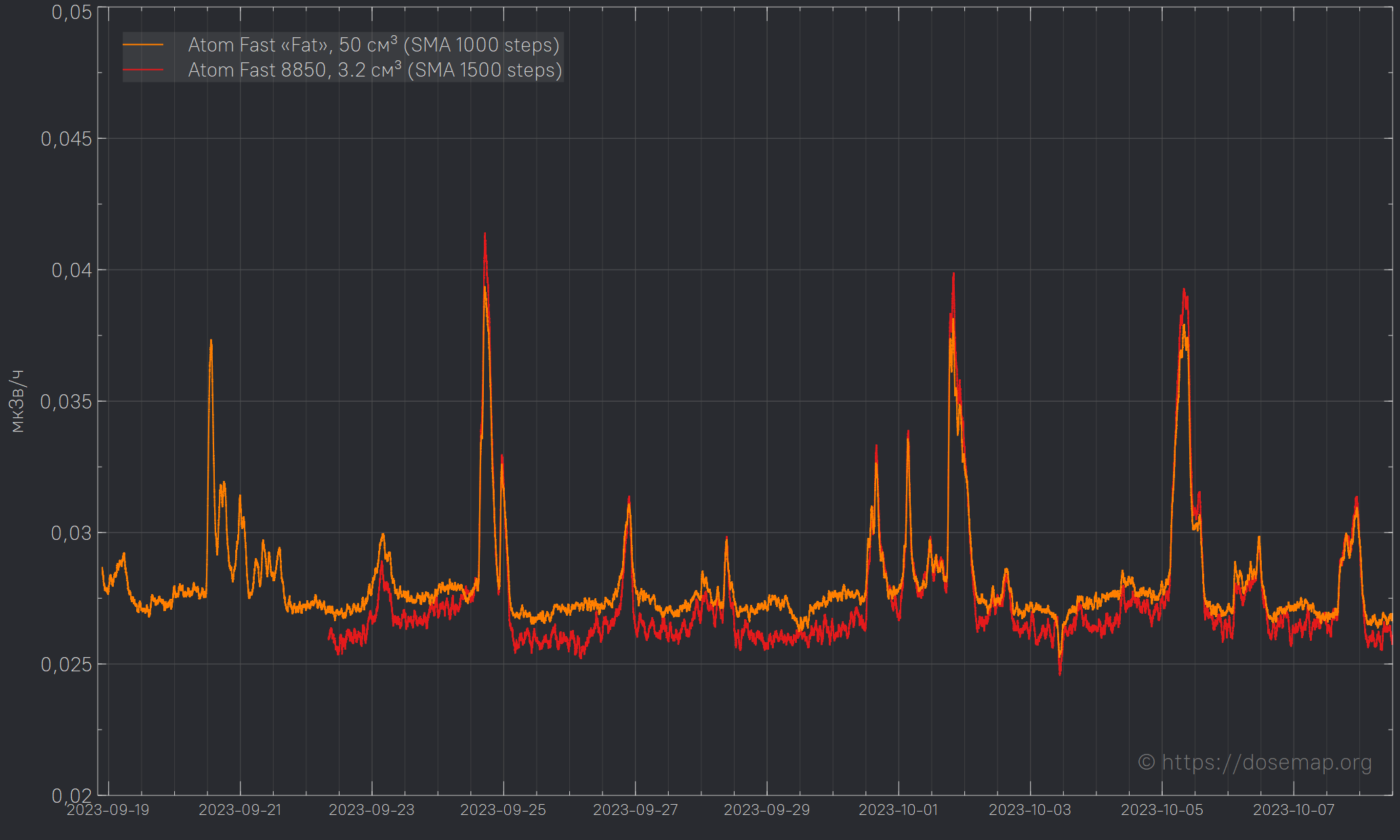Click the 0,035 y-axis tick label
This screenshot has width=1400, height=840.
point(66,402)
